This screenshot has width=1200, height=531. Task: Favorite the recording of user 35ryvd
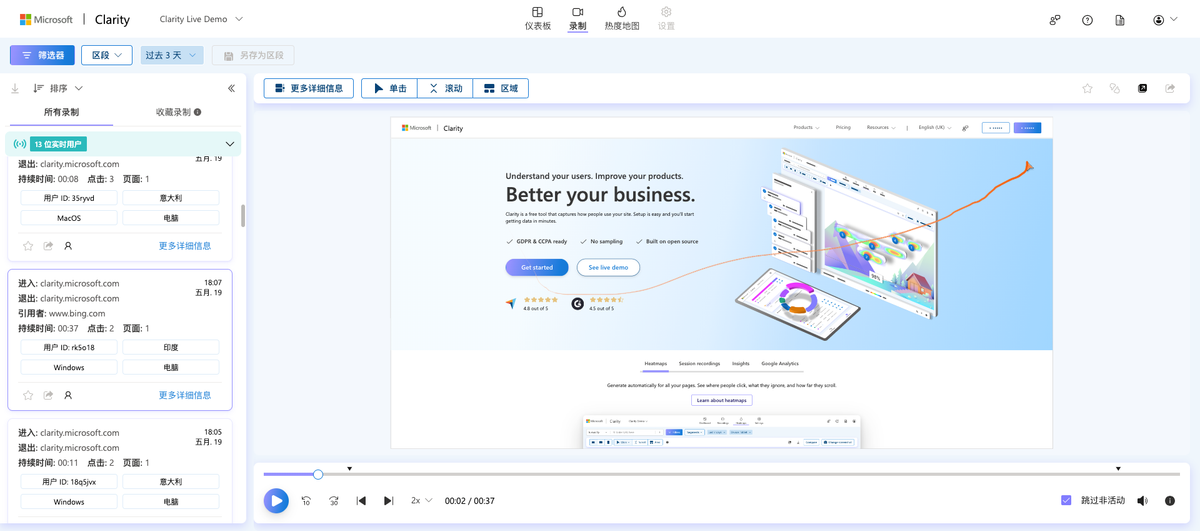click(x=28, y=245)
